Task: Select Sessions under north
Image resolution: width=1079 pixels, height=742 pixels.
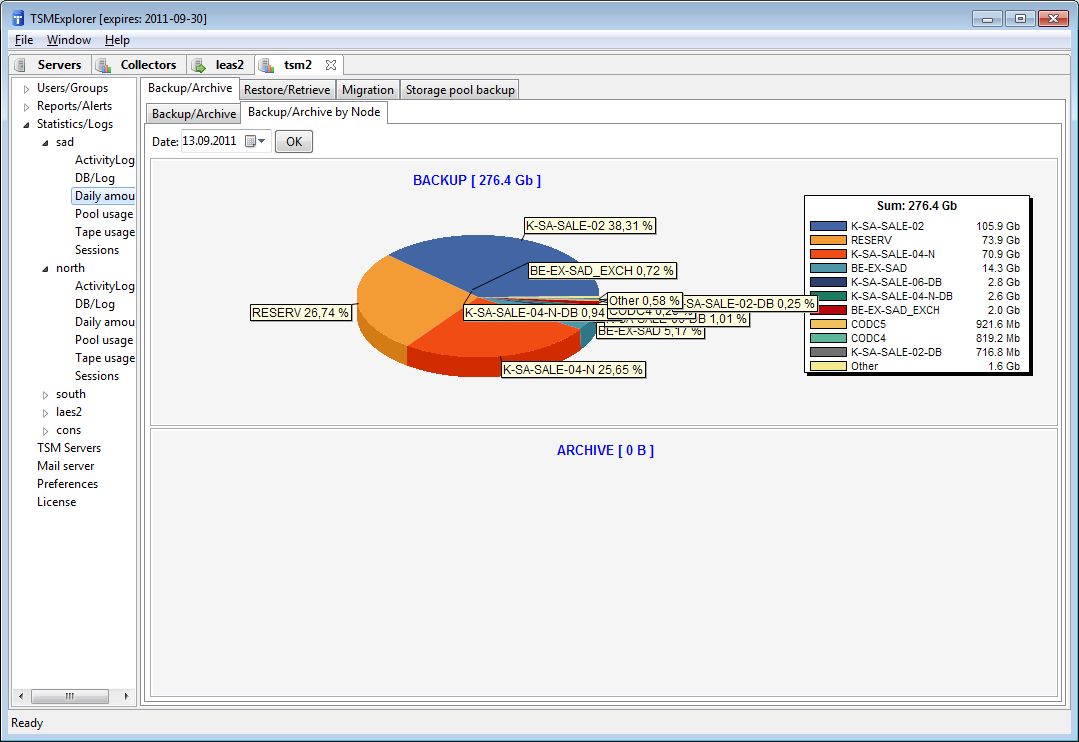Action: [x=97, y=376]
